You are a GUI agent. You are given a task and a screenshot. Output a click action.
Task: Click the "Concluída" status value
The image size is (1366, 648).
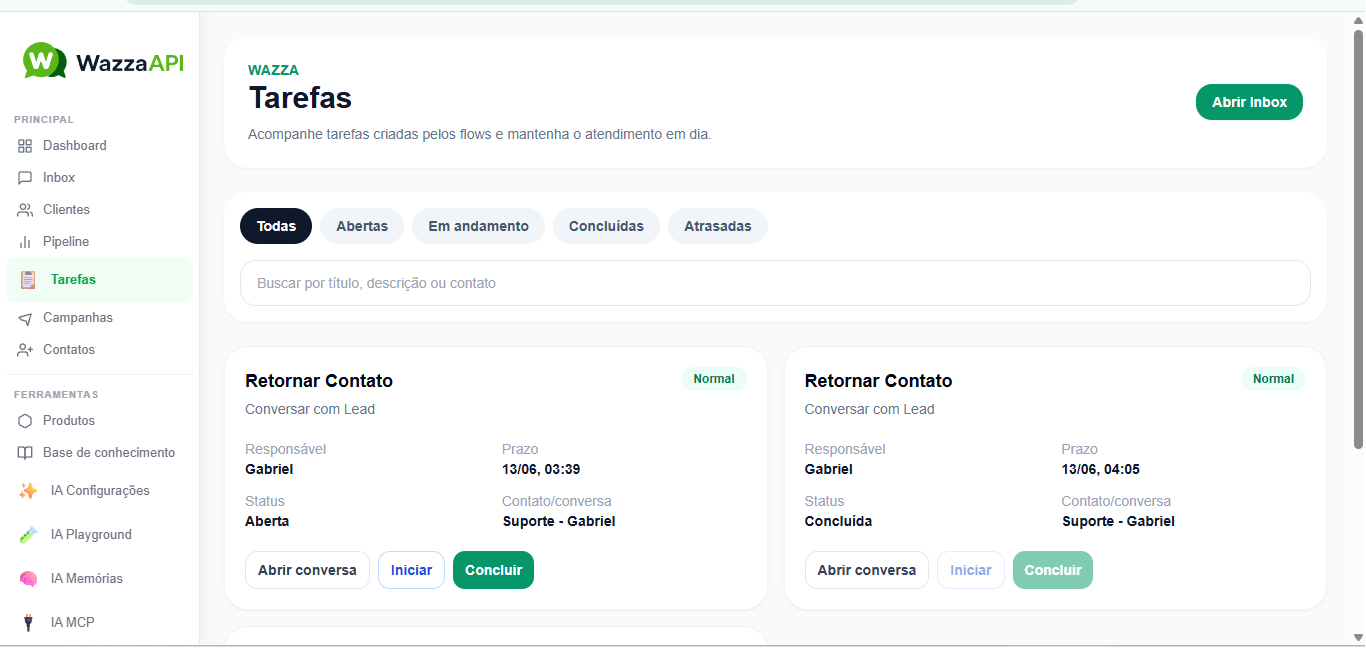[838, 521]
